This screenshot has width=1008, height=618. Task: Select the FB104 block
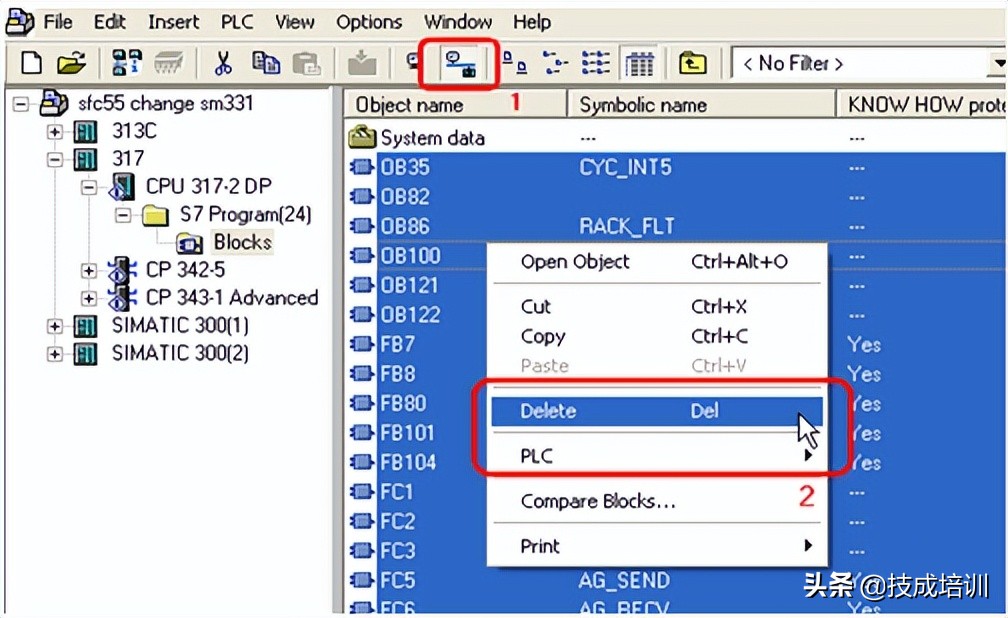[x=408, y=462]
